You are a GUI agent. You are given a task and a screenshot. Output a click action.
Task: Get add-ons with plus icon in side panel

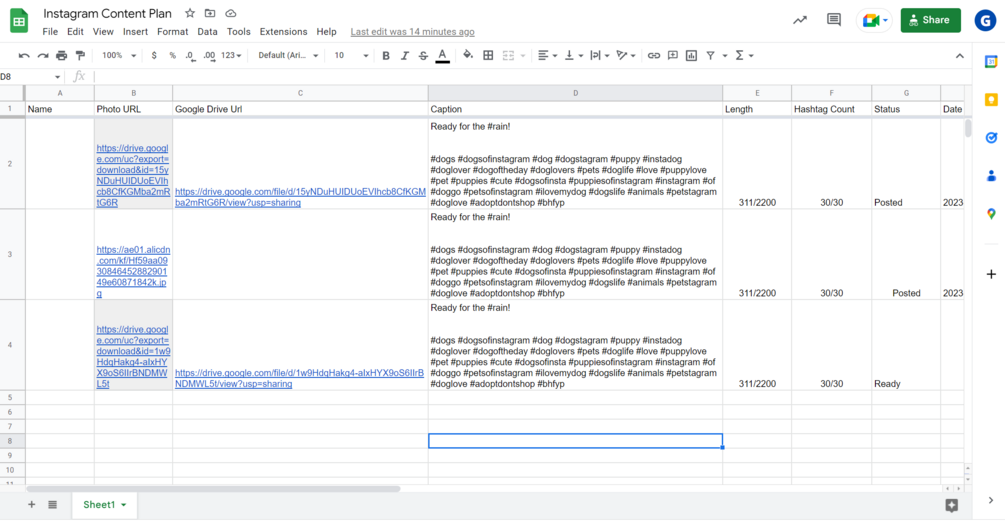click(991, 274)
